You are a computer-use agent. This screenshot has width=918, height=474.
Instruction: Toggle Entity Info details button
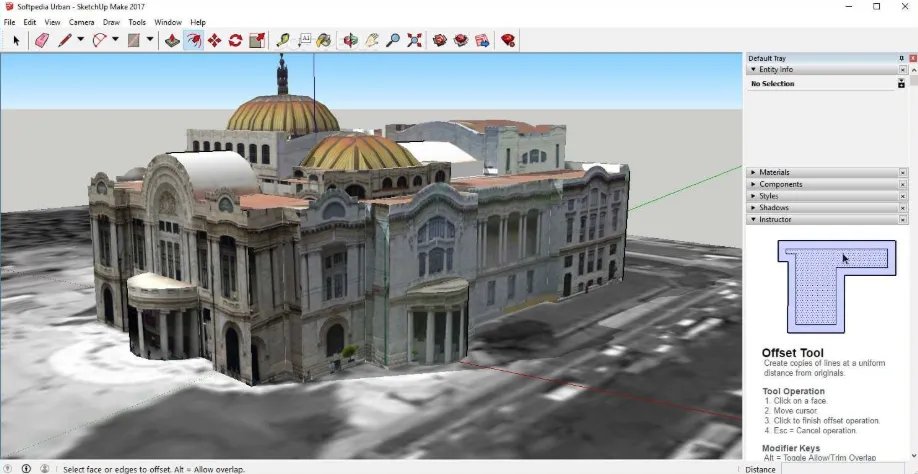(902, 84)
